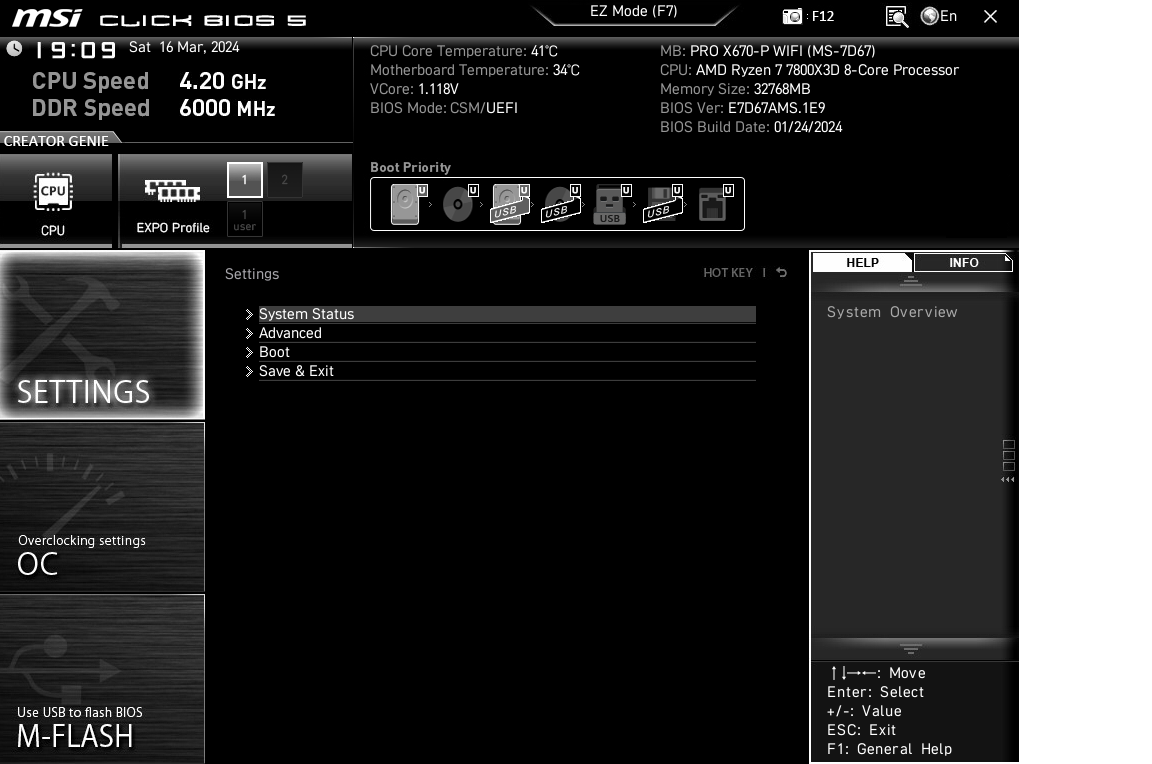
Task: Click the BIOS Mode CSM/UEFI text
Action: (444, 108)
